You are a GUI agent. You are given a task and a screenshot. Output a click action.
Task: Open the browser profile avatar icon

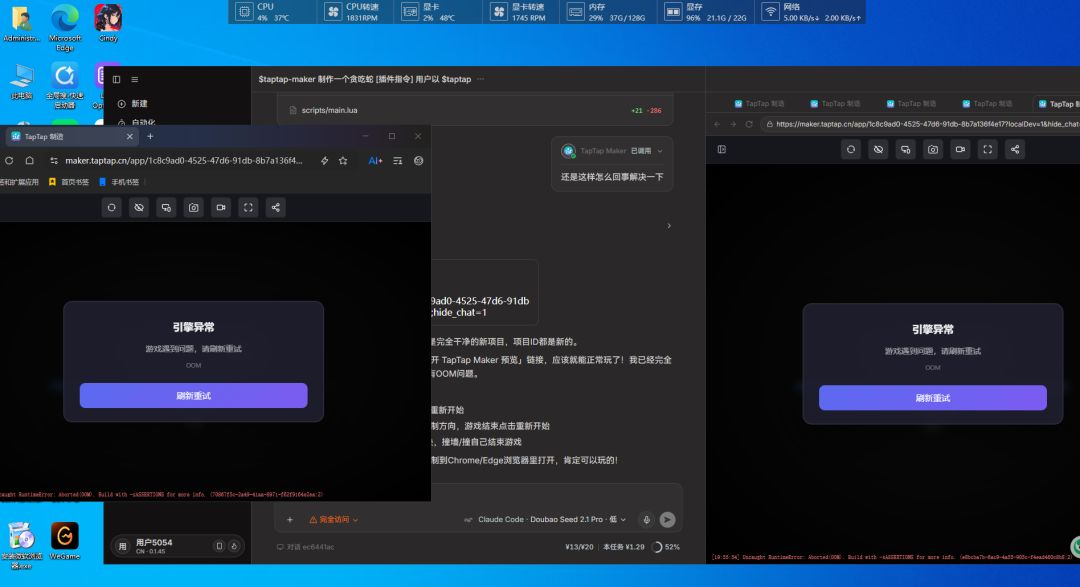click(x=418, y=161)
